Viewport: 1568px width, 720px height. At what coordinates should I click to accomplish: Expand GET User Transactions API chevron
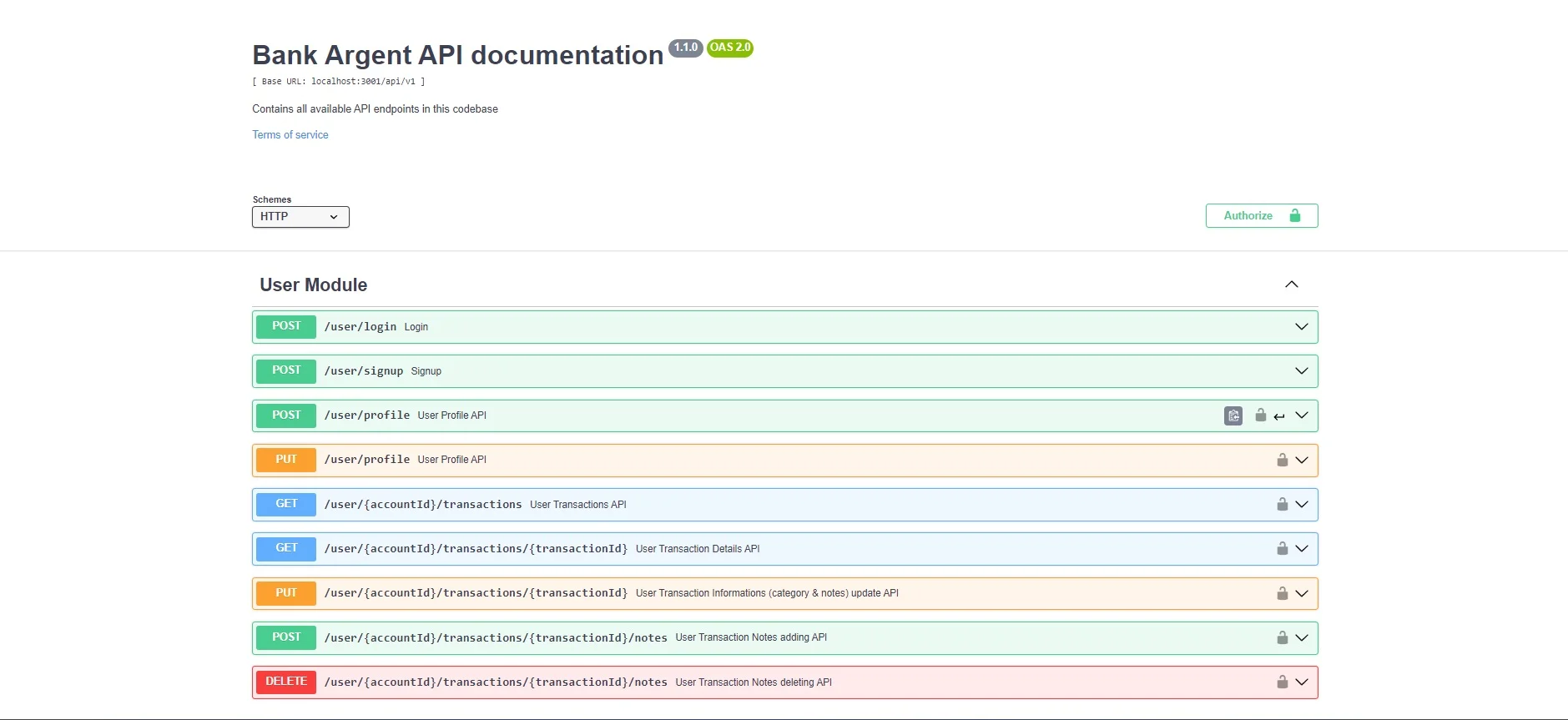[x=1302, y=504]
